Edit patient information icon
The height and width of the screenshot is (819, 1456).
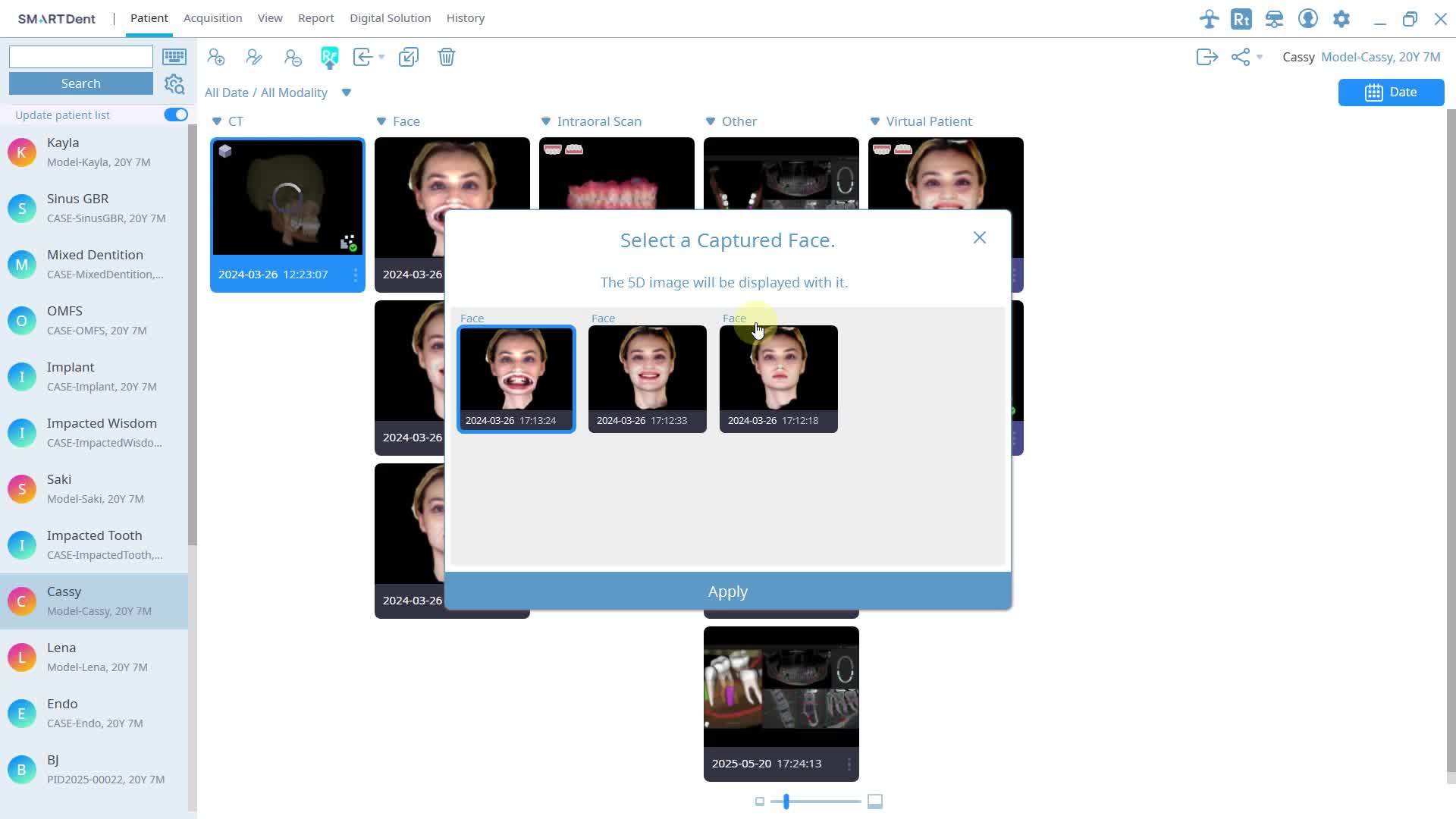click(x=254, y=57)
